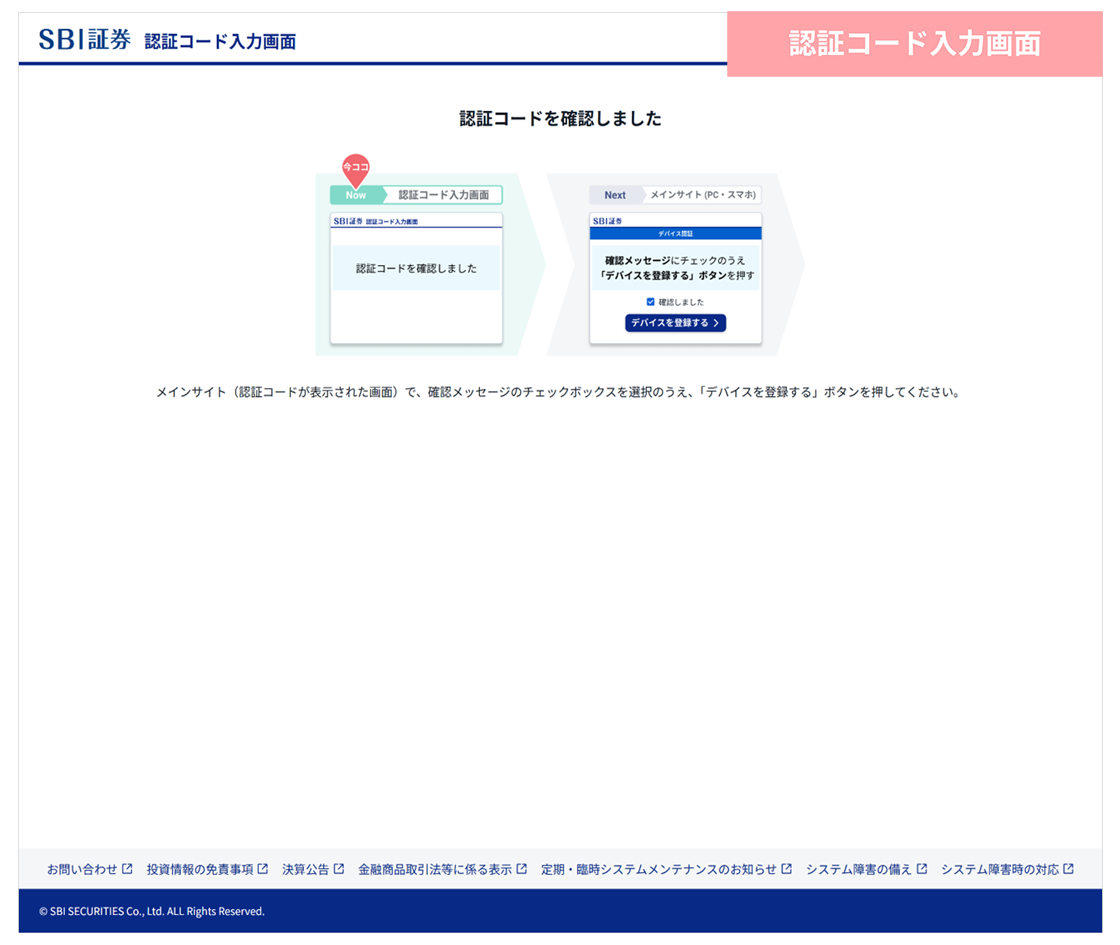The height and width of the screenshot is (945, 1120).
Task: Click the SBI証券 logo in the header
Action: pyautogui.click(x=84, y=40)
